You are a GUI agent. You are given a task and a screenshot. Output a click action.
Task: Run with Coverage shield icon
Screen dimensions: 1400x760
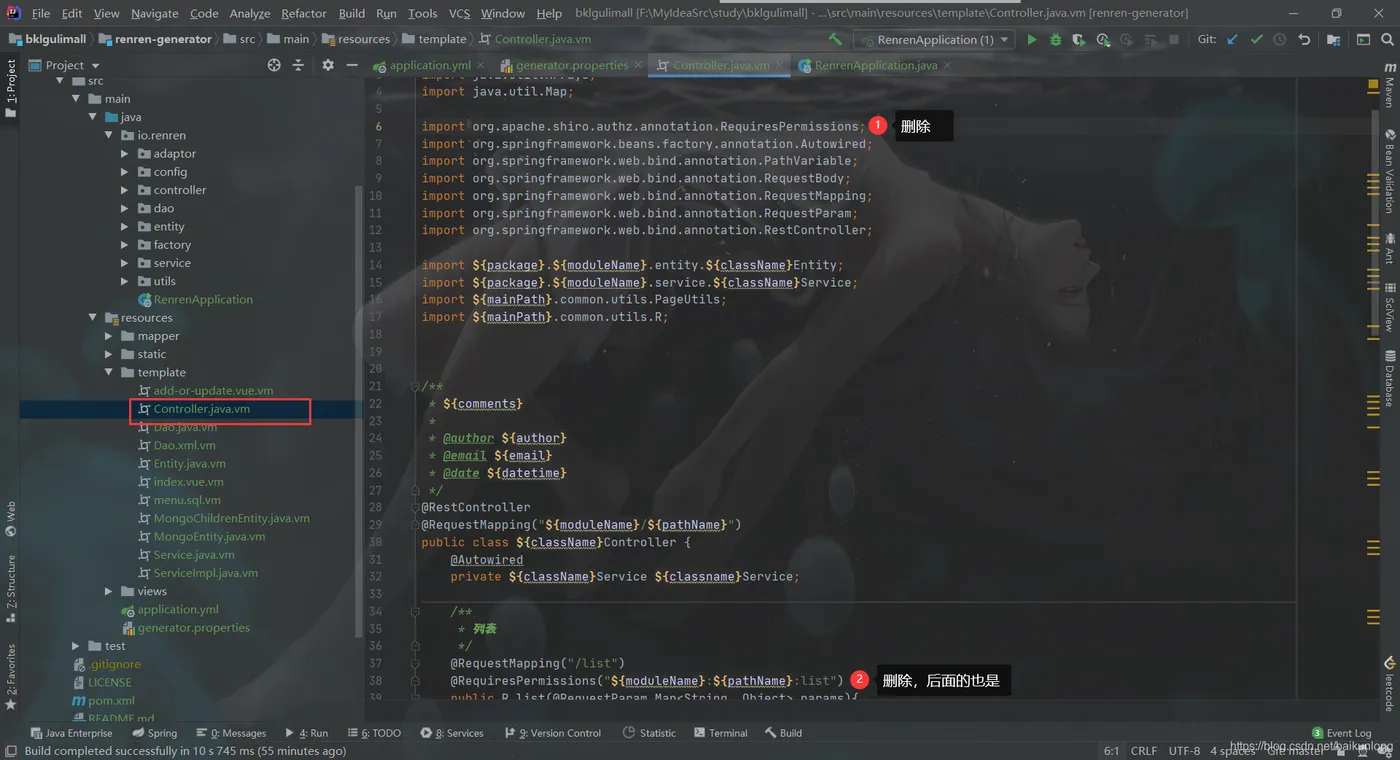(1079, 39)
